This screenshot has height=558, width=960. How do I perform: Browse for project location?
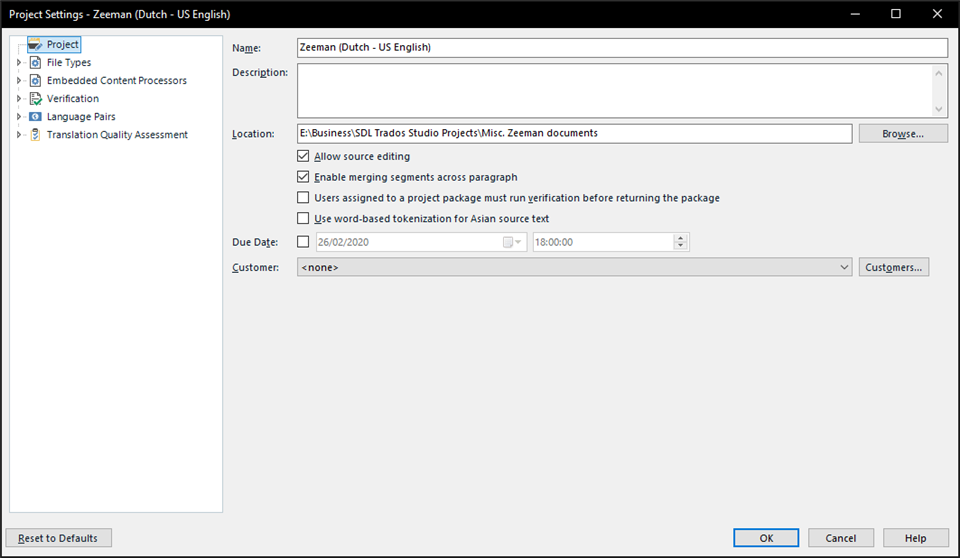click(903, 134)
